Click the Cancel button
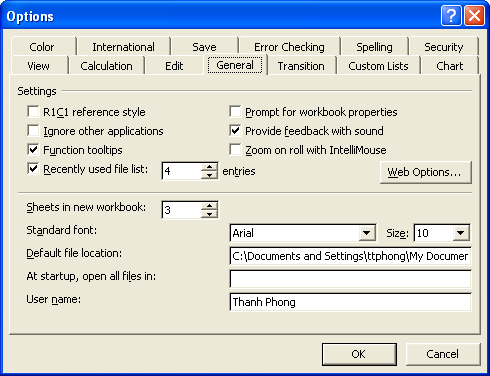This screenshot has width=490, height=376. point(443,354)
